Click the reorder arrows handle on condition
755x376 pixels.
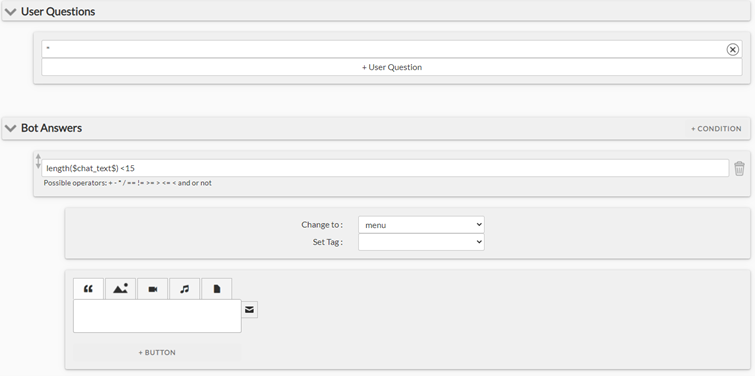tap(38, 161)
